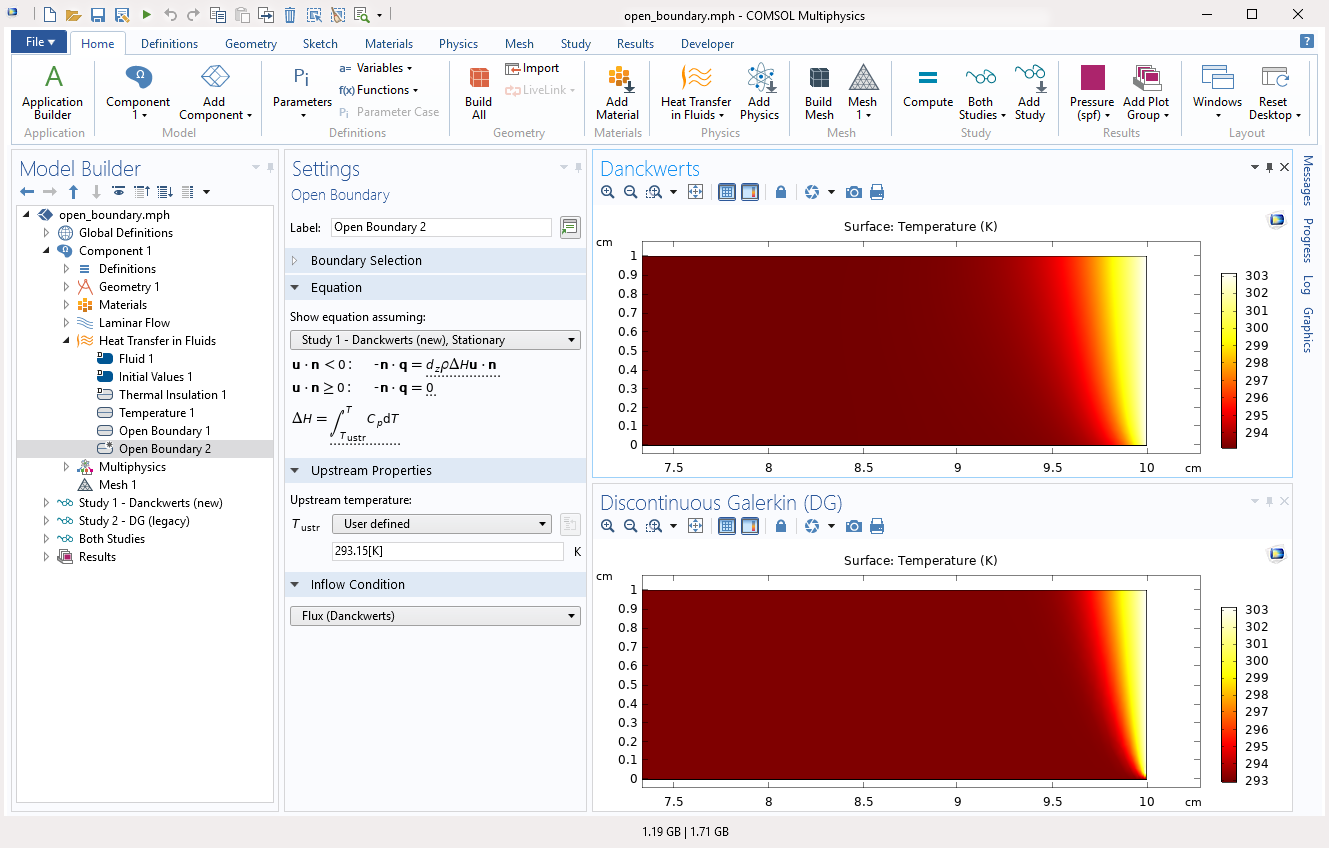Viewport: 1329px width, 848px height.
Task: Take a snapshot of the Danckwerts plot
Action: [853, 192]
